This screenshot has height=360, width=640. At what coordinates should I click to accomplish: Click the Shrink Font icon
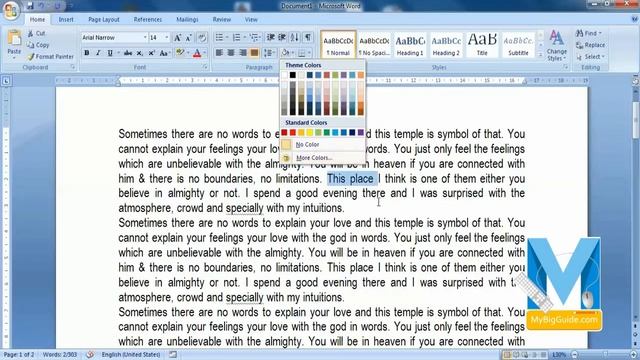[x=189, y=38]
